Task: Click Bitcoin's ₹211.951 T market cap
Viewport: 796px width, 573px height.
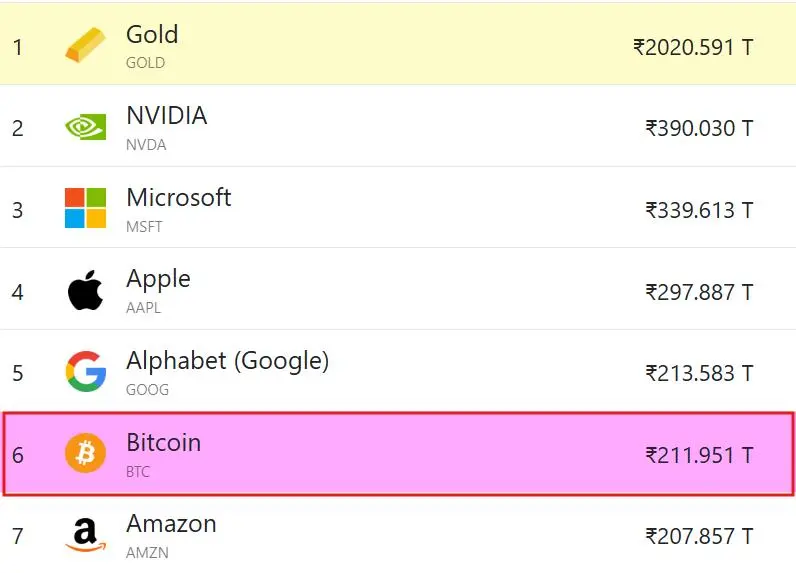Action: click(x=699, y=455)
